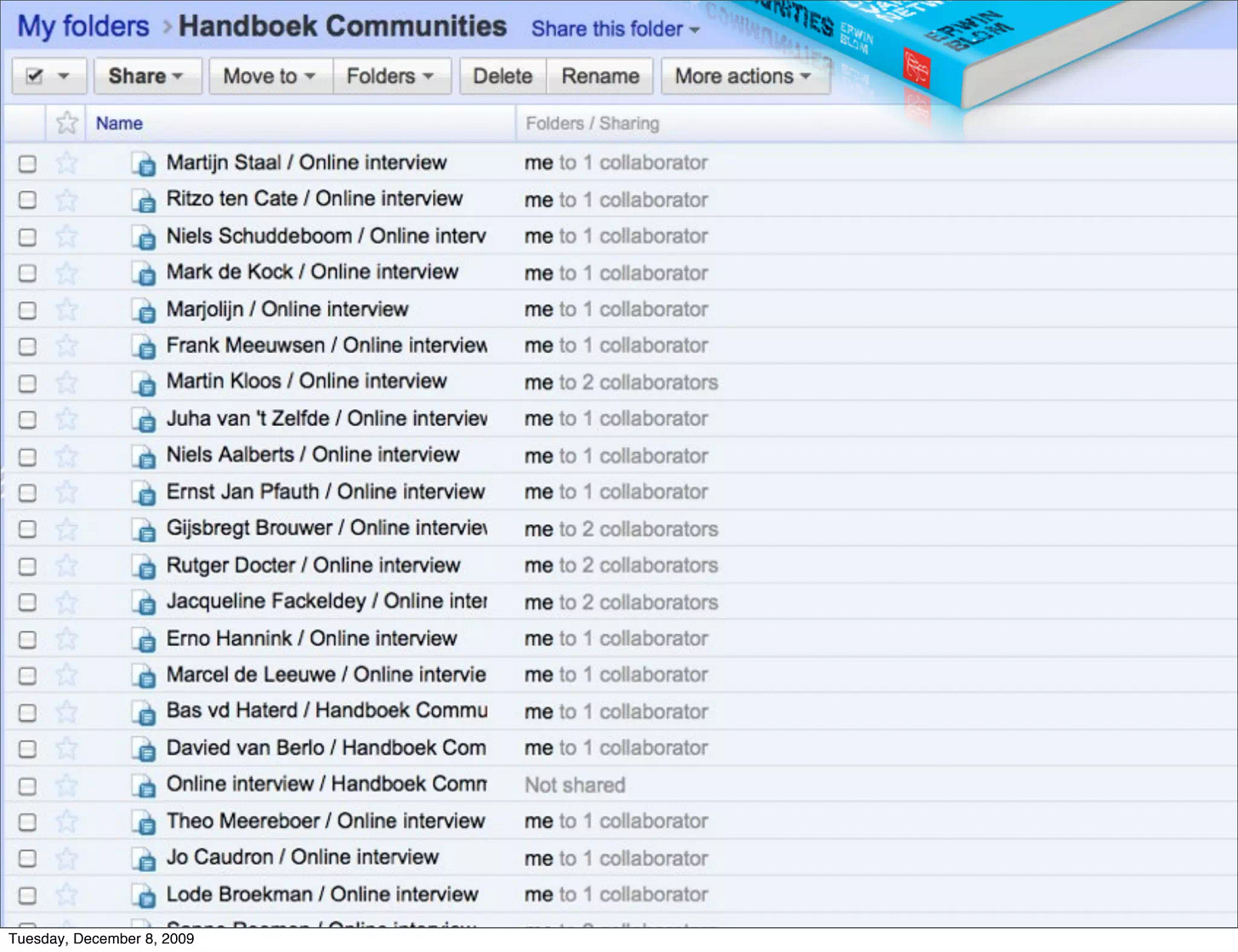1238x952 pixels.
Task: Star the unshared Online interview document
Action: (x=66, y=785)
